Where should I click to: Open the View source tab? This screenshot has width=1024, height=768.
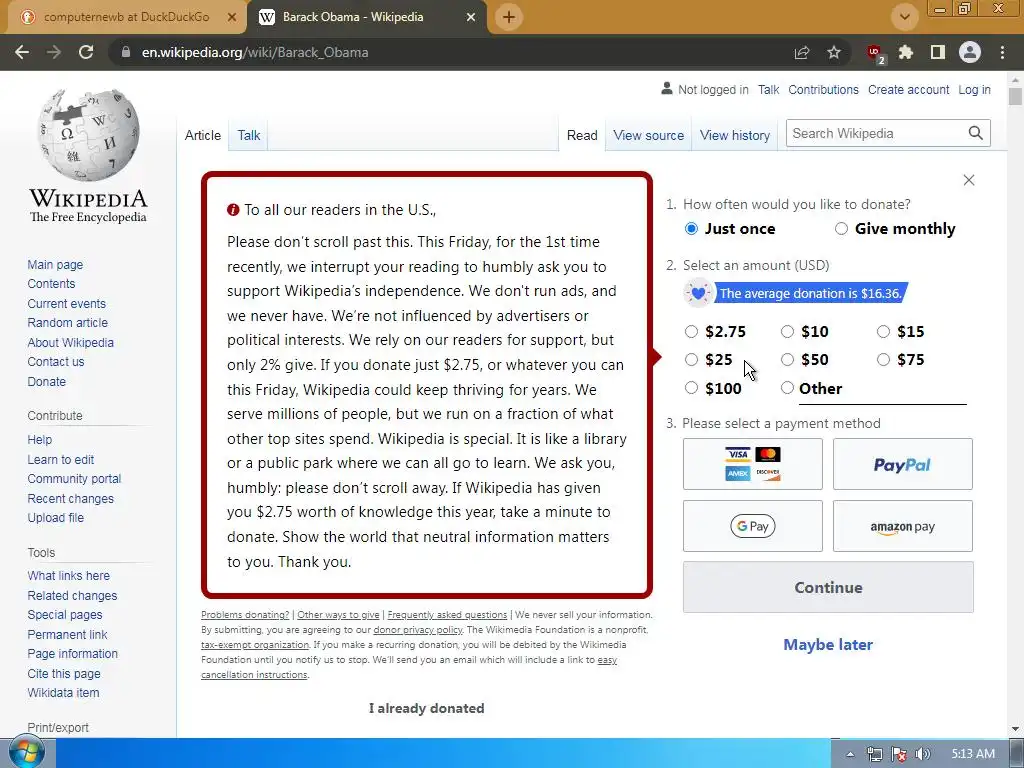coord(648,135)
